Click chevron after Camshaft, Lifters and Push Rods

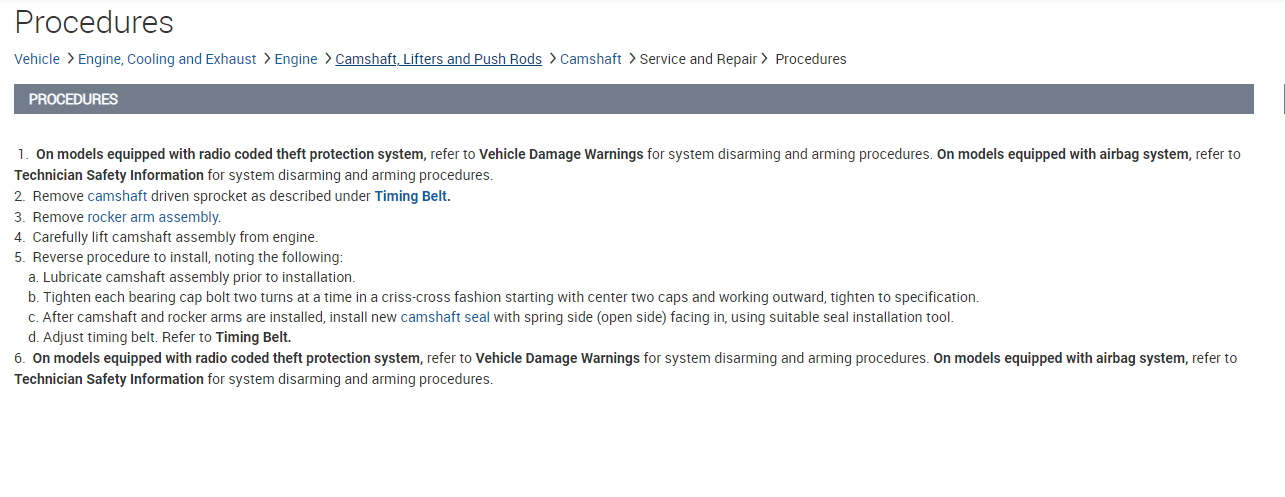pos(551,59)
